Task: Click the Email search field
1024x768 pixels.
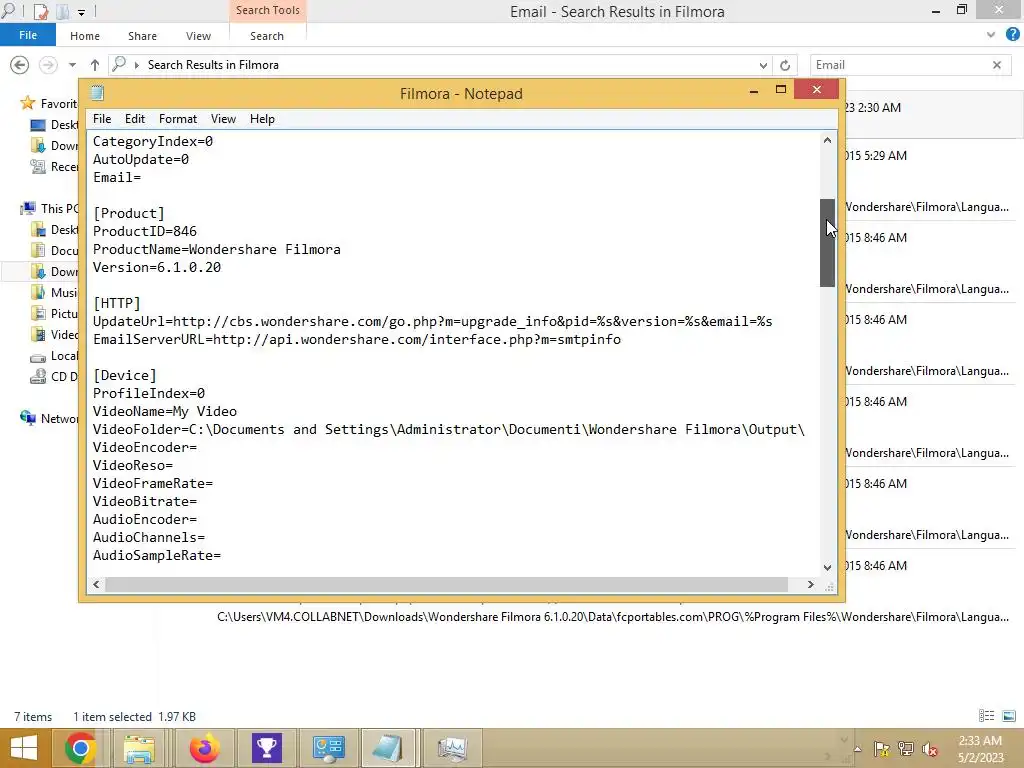Action: pos(901,65)
